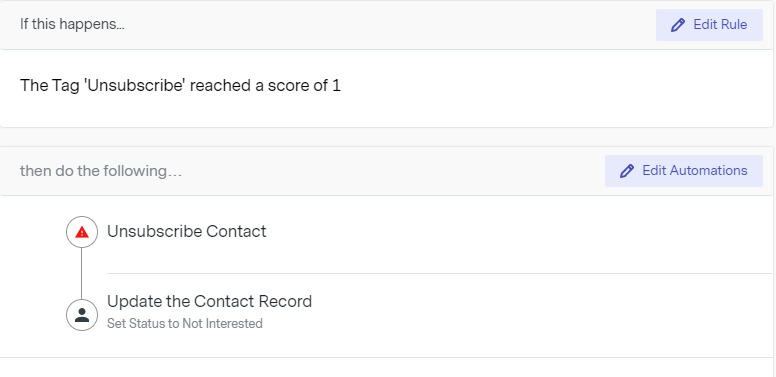Click the circle outline around the person icon
This screenshot has width=776, height=377.
click(x=82, y=315)
